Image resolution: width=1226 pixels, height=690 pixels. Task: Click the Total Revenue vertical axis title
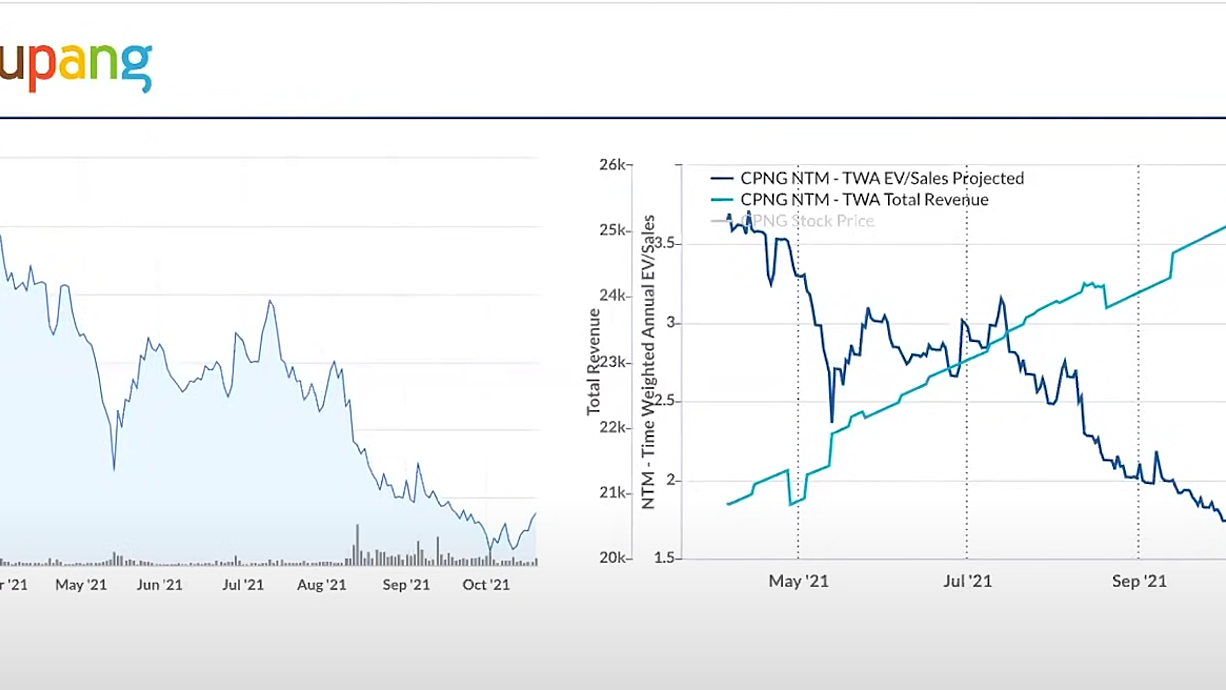point(594,362)
